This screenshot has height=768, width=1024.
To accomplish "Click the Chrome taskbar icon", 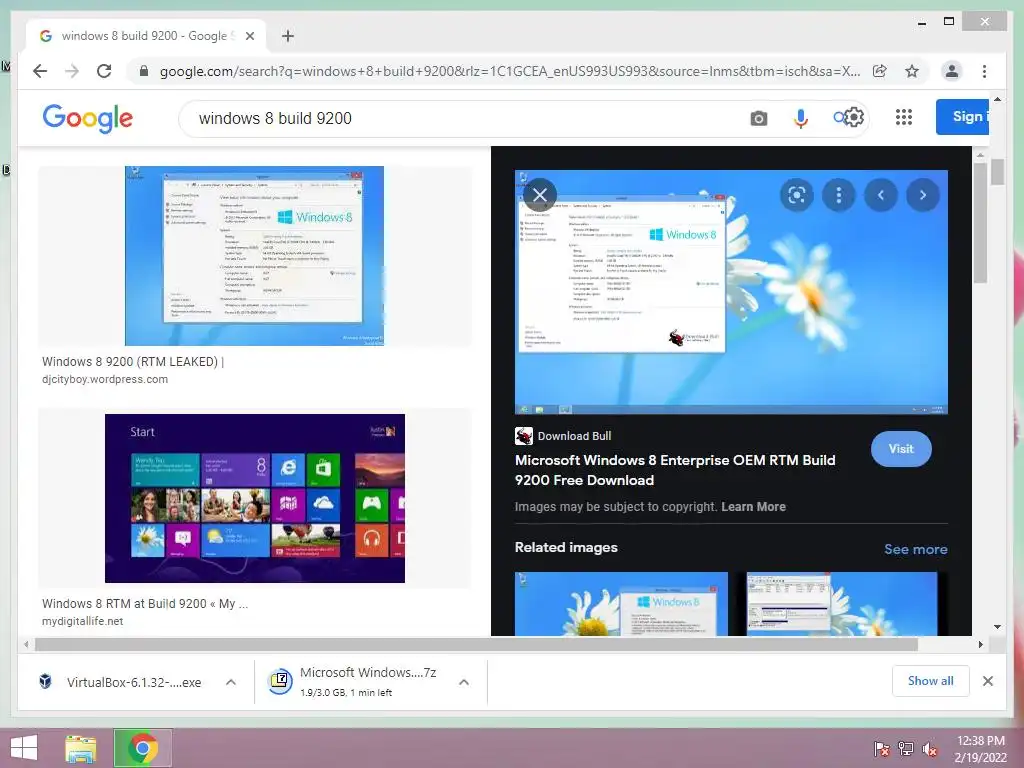I will (x=143, y=748).
